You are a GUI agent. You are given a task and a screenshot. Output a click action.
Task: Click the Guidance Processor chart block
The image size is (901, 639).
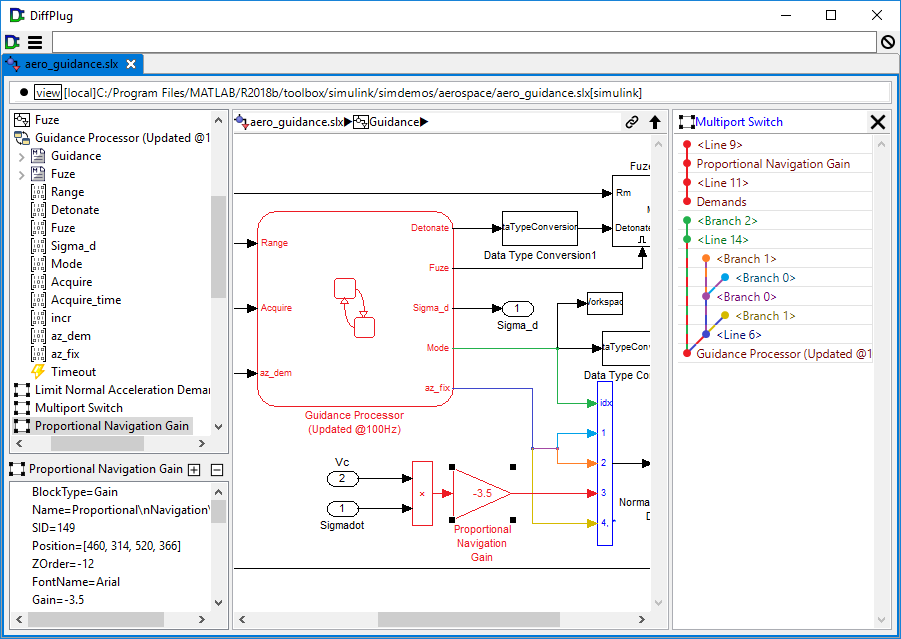[355, 309]
